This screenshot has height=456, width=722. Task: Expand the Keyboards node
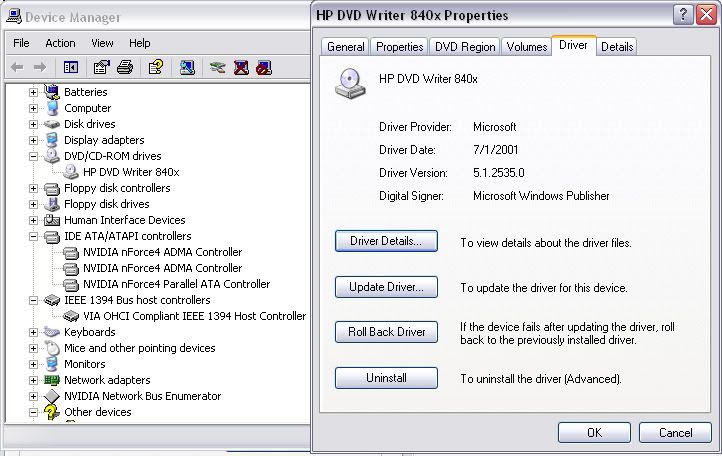click(33, 332)
